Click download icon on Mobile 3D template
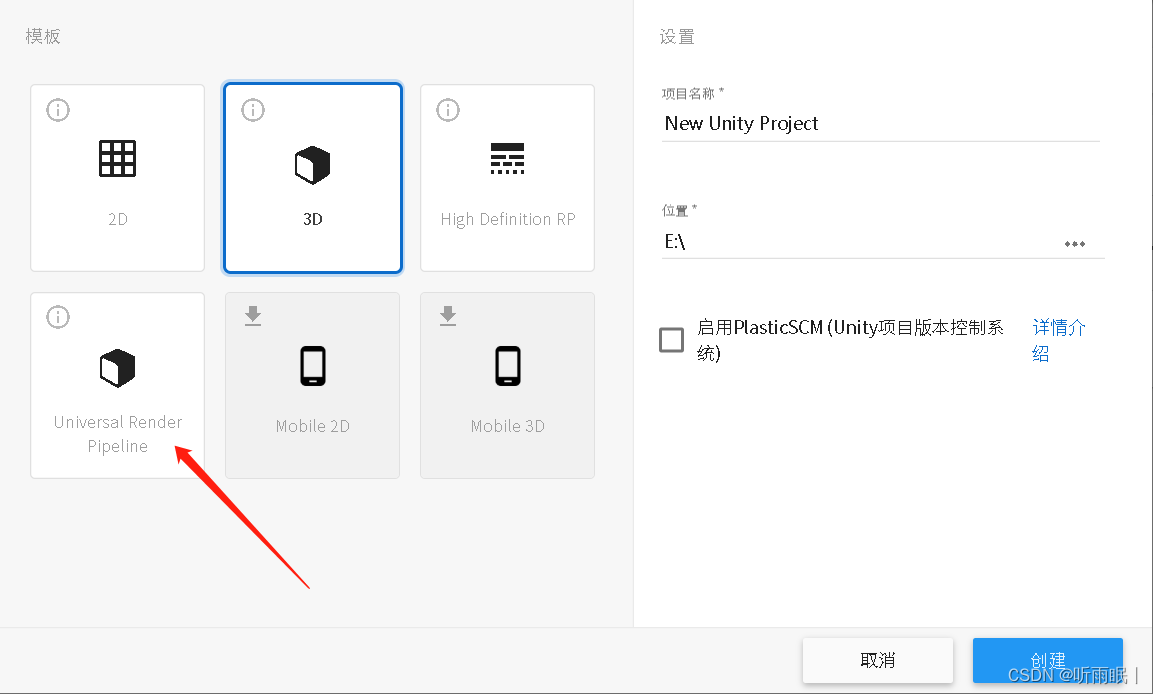The image size is (1153, 694). coord(448,316)
